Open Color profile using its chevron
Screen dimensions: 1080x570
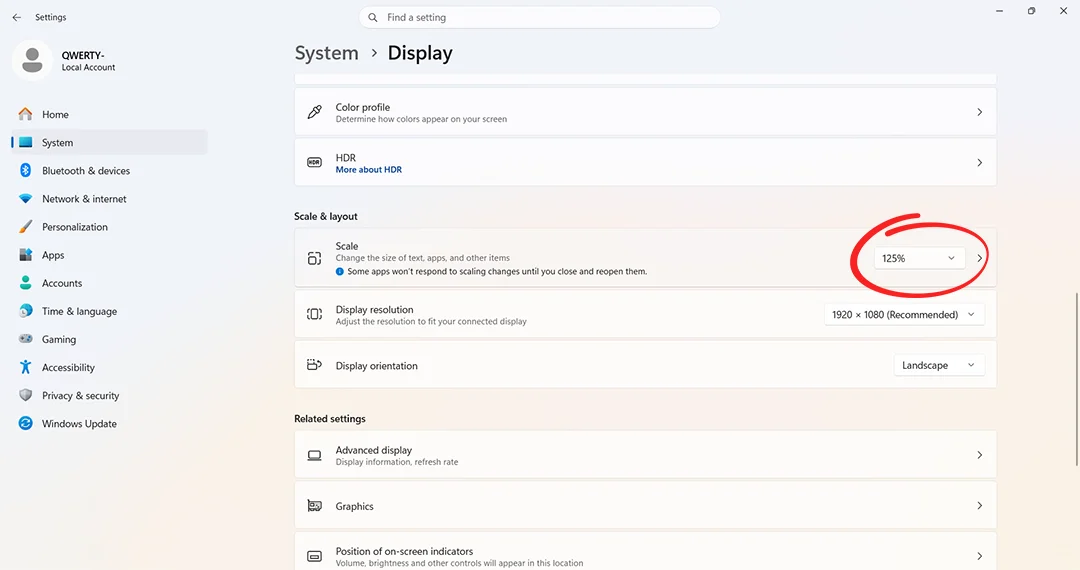(979, 112)
